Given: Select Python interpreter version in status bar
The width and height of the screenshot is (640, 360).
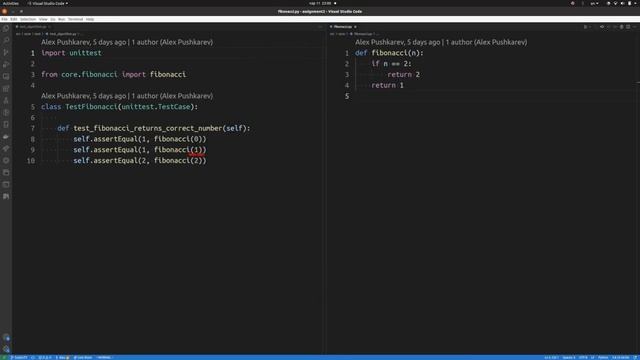Looking at the screenshot, I should [621, 357].
